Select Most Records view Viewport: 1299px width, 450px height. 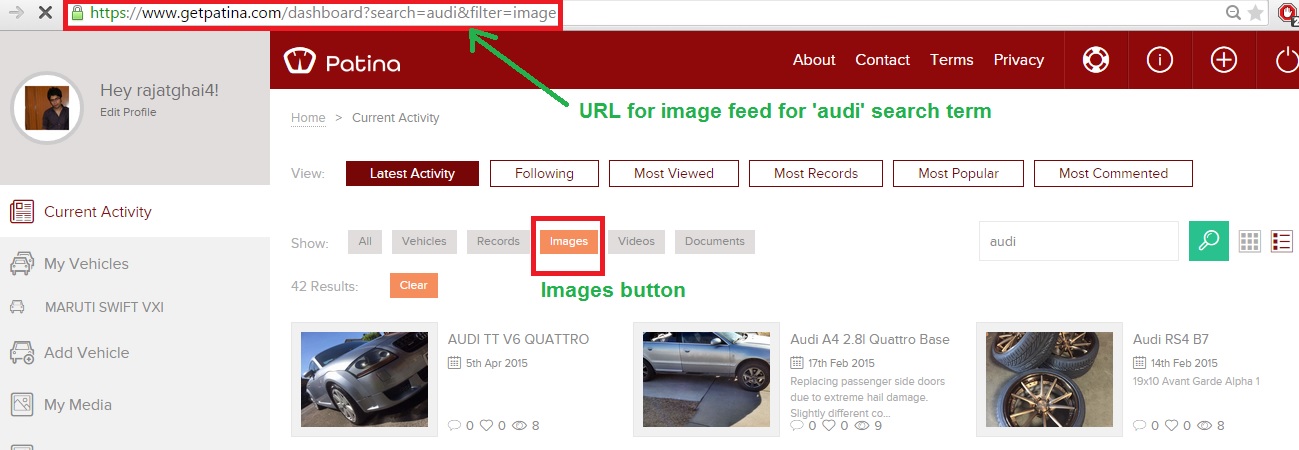coord(816,173)
